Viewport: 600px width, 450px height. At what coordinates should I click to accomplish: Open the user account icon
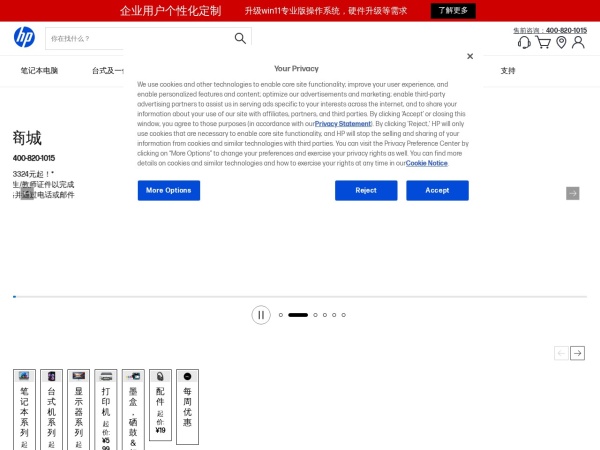pyautogui.click(x=578, y=43)
